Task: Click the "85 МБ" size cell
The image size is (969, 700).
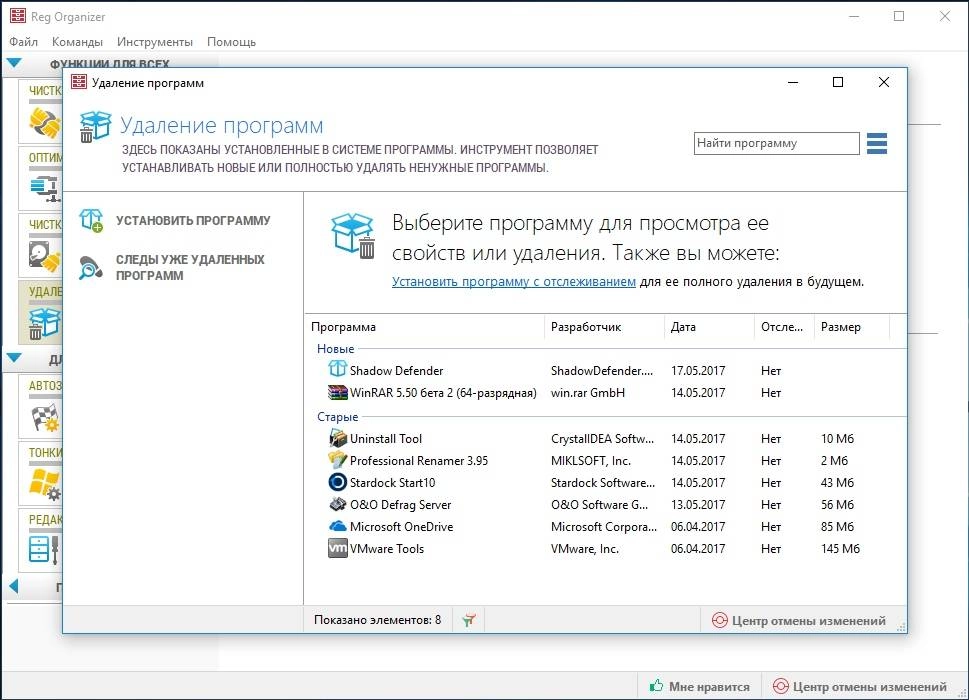Action: click(837, 527)
